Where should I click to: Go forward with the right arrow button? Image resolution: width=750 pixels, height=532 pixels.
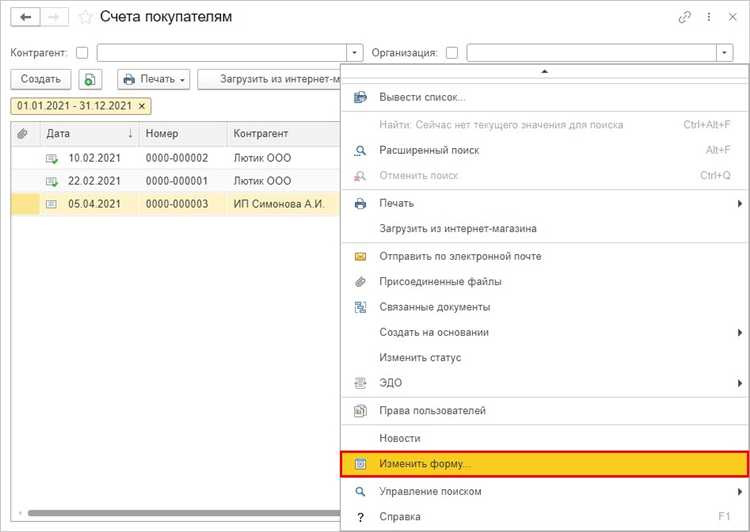pyautogui.click(x=54, y=18)
